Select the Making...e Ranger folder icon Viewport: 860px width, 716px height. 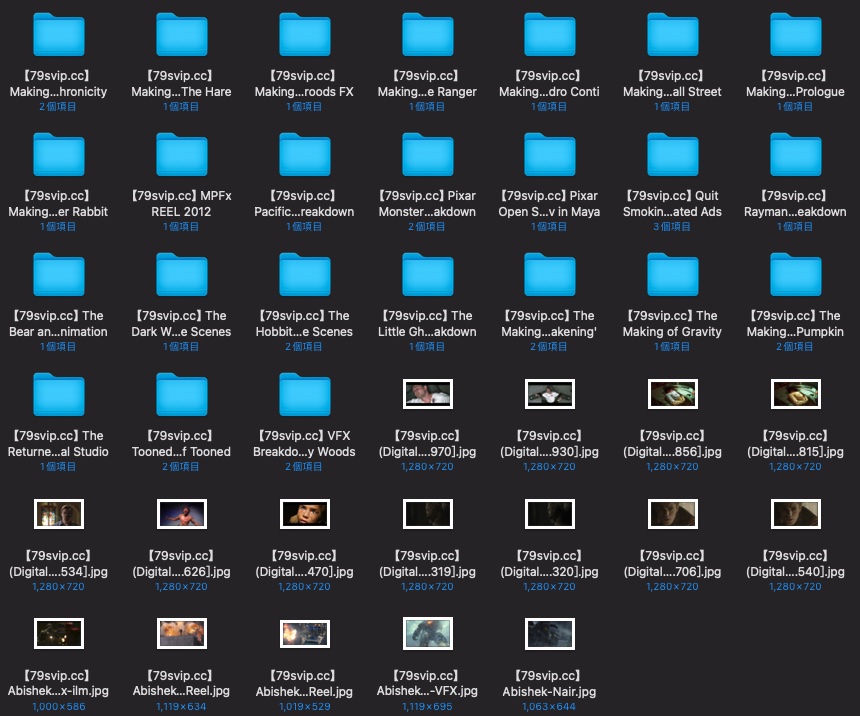(x=427, y=35)
